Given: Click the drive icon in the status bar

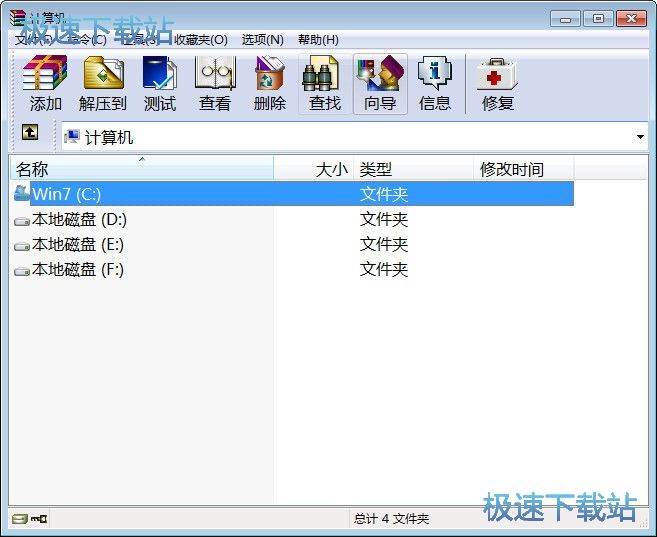Looking at the screenshot, I should (x=19, y=518).
